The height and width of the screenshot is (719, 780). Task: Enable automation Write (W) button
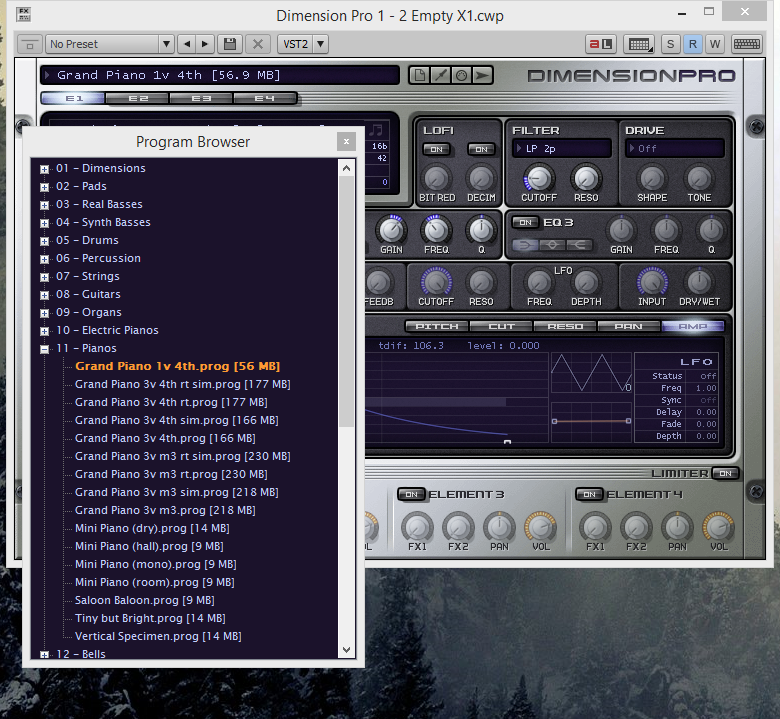click(x=715, y=44)
